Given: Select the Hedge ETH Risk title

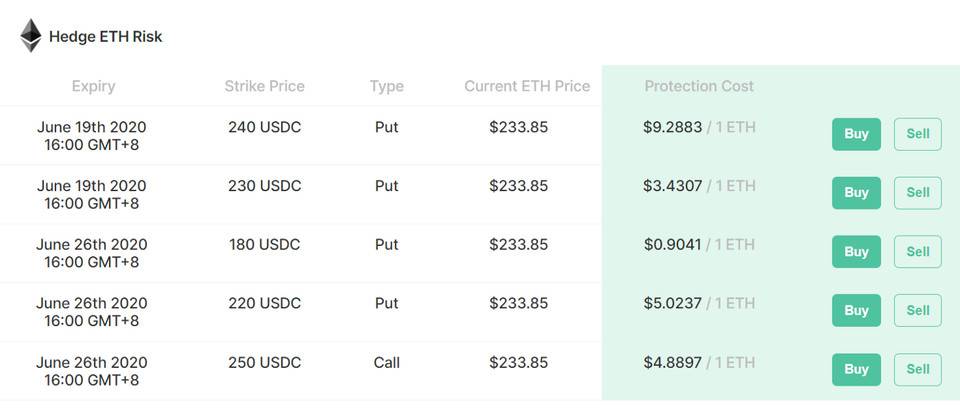Looking at the screenshot, I should (x=105, y=37).
